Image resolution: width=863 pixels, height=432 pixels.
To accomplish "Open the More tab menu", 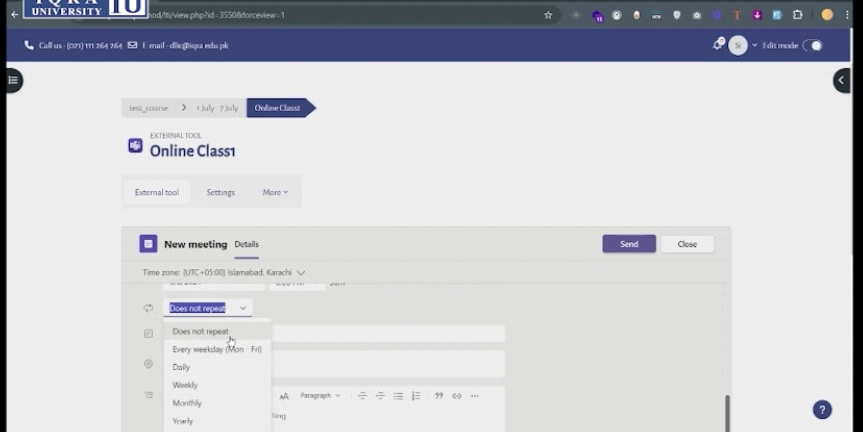I will 275,192.
